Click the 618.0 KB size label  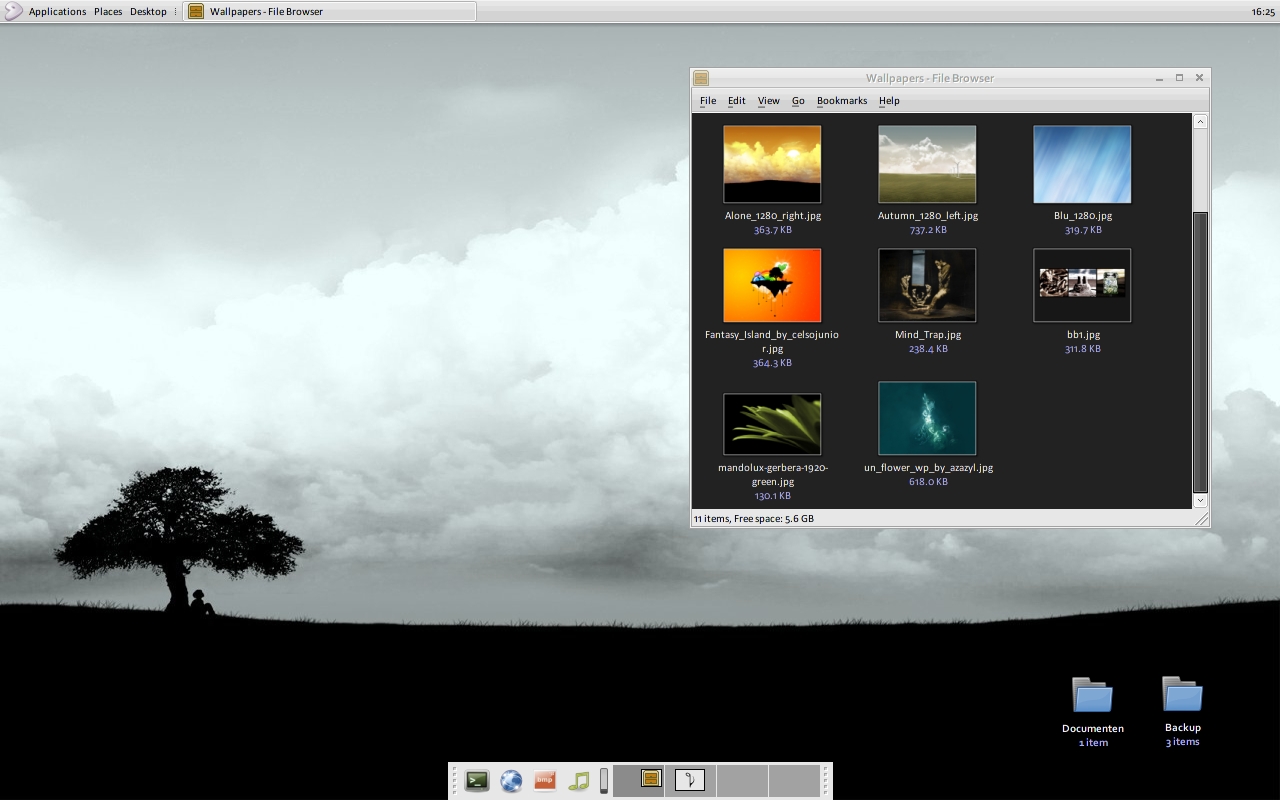click(928, 482)
